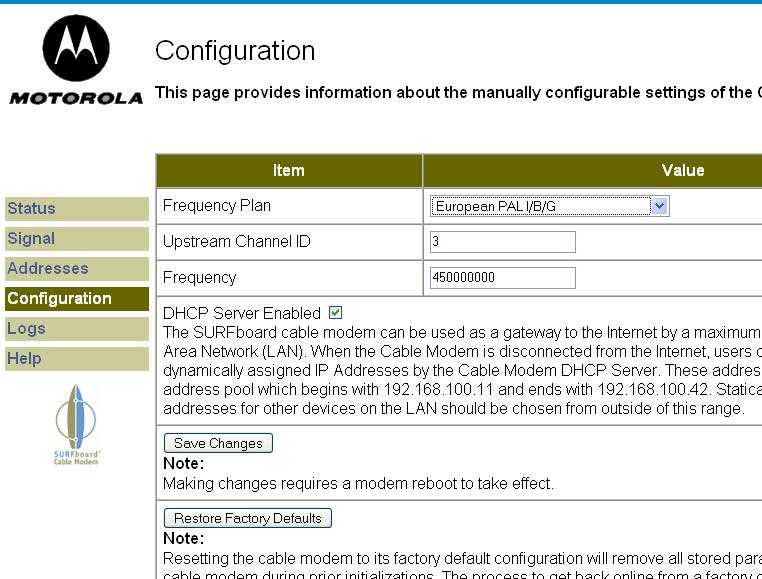This screenshot has width=762, height=579.
Task: Go to the Signal page
Action: pos(32,239)
